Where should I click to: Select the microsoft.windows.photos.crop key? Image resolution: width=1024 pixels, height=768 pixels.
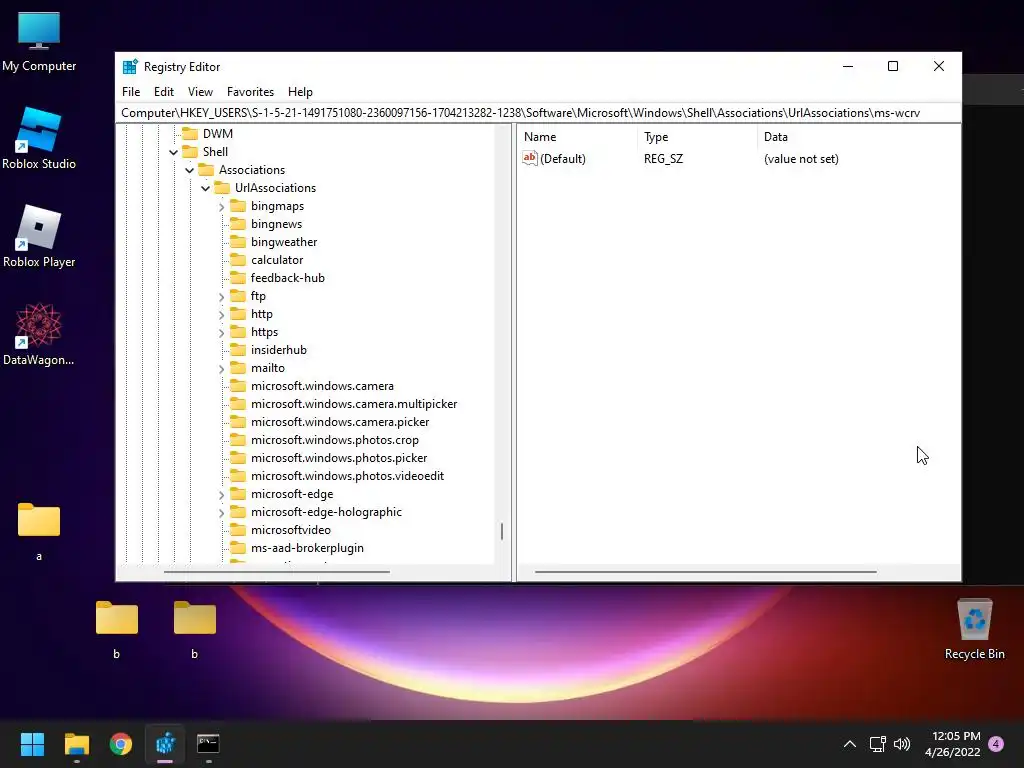coord(334,440)
